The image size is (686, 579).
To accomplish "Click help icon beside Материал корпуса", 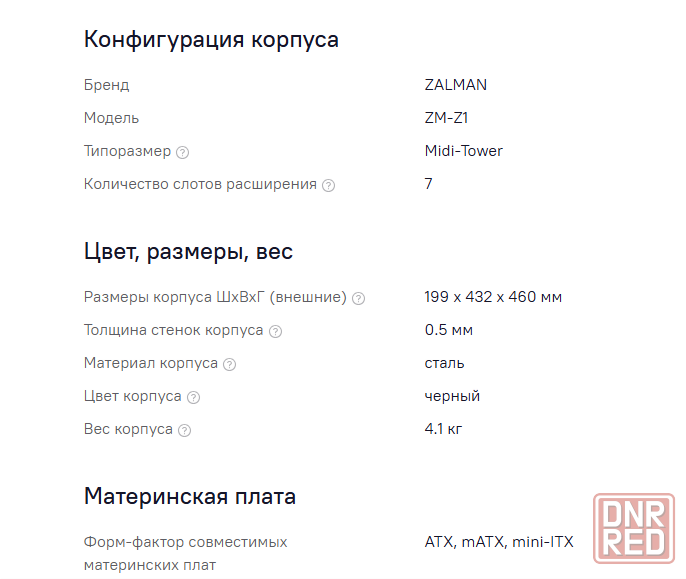I will tap(229, 365).
